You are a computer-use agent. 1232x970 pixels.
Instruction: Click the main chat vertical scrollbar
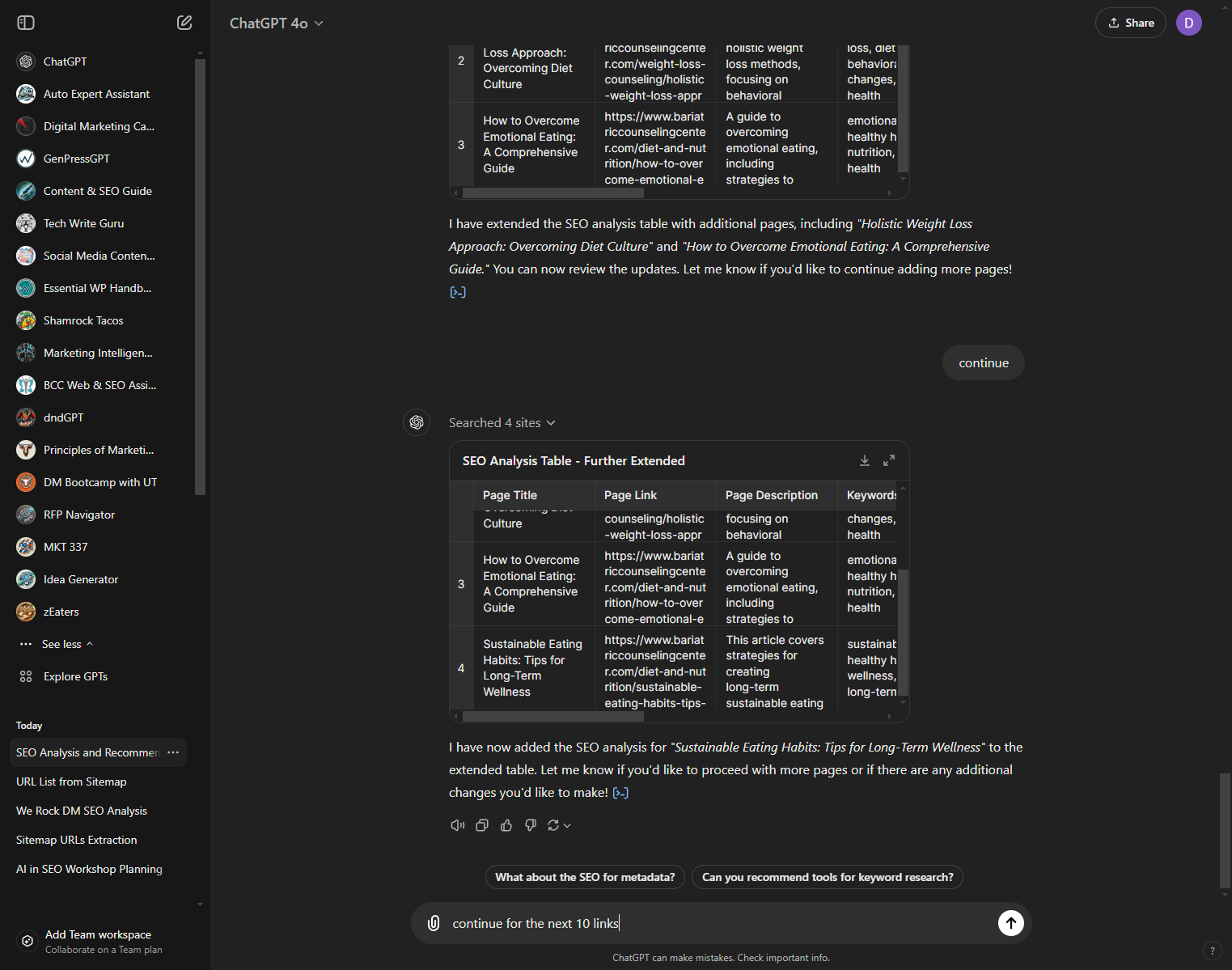[x=1225, y=830]
